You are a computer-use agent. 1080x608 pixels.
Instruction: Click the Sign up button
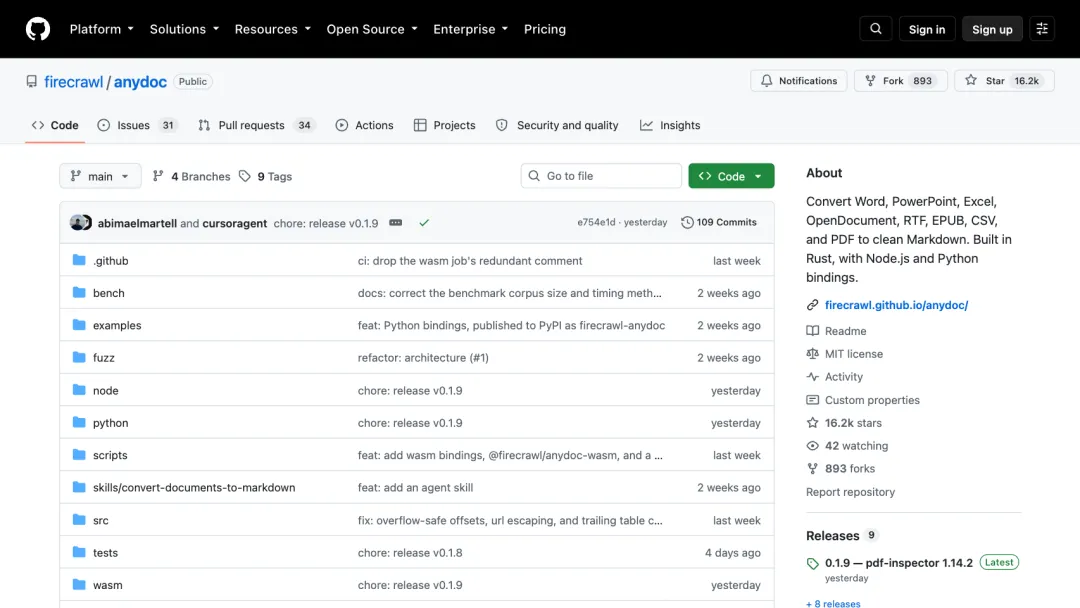[992, 29]
